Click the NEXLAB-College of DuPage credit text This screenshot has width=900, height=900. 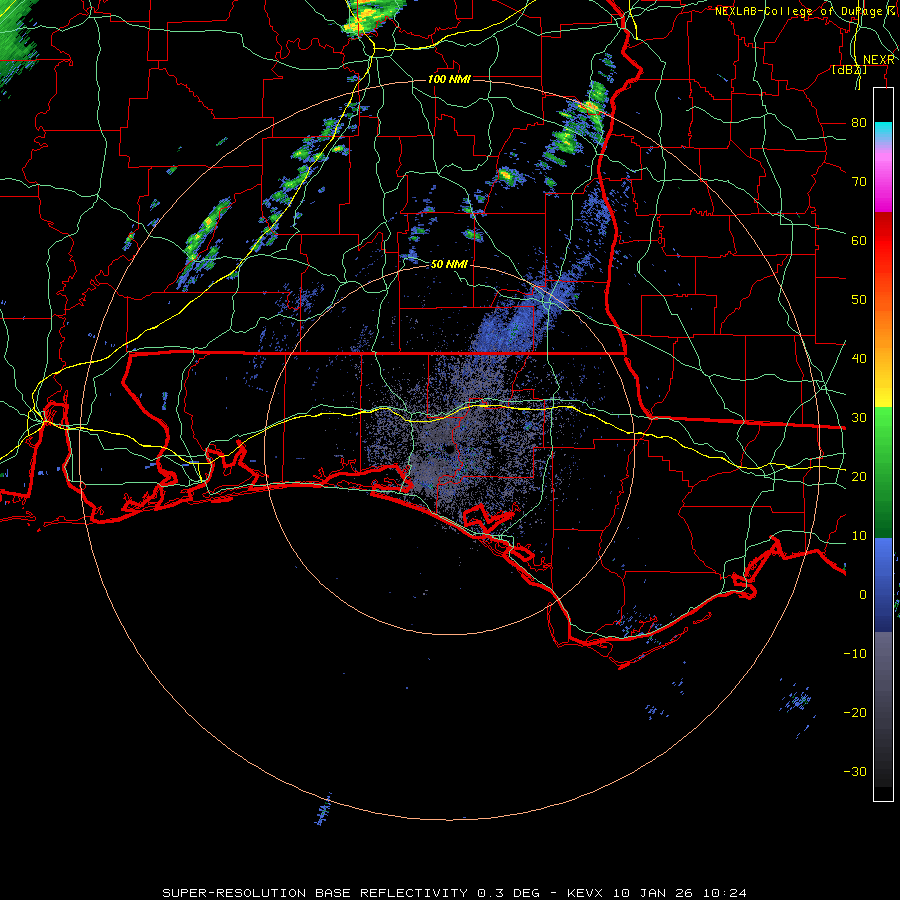click(x=805, y=11)
